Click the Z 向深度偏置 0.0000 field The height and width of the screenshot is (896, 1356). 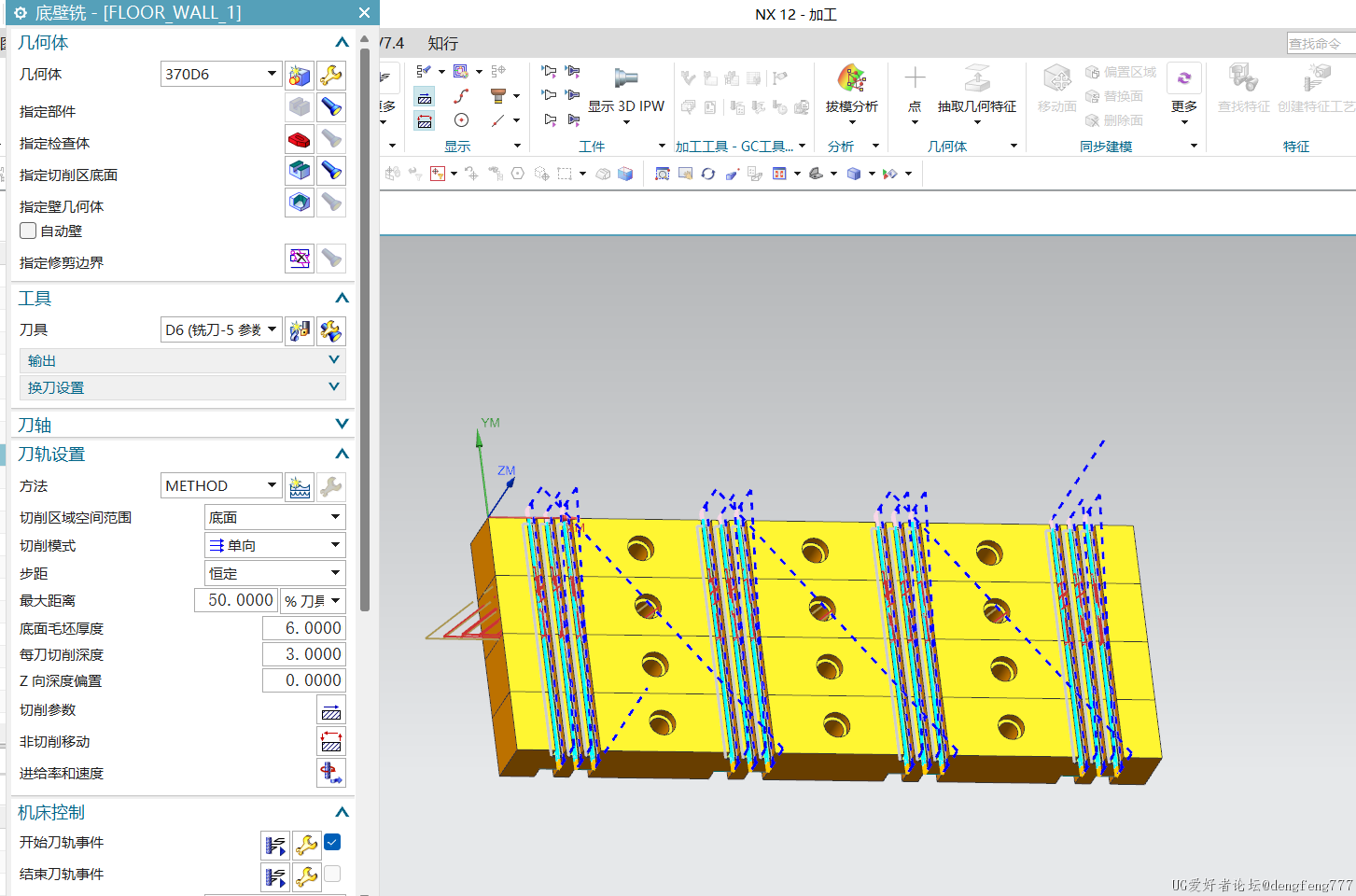303,680
